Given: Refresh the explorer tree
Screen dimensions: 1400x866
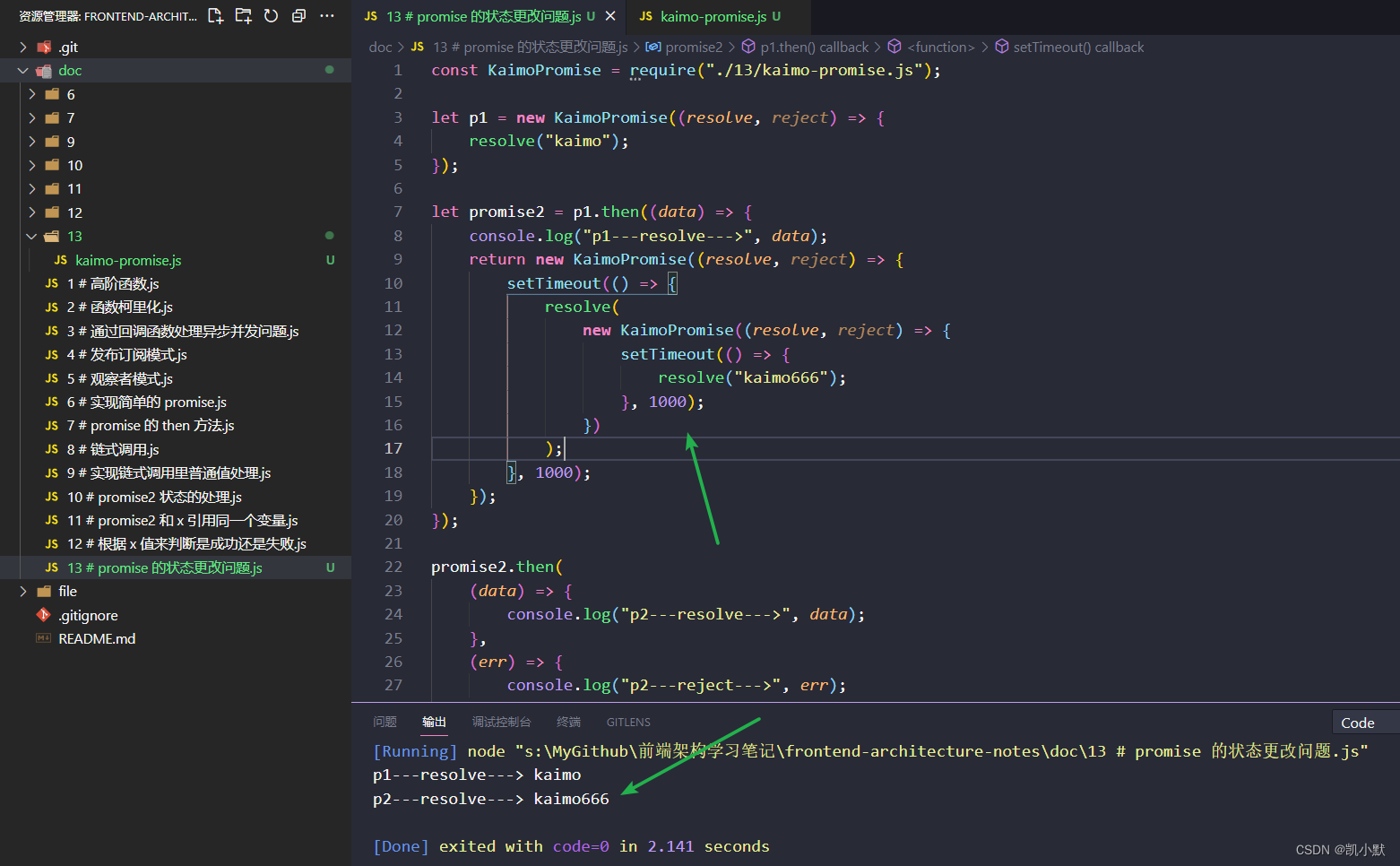Looking at the screenshot, I should [x=271, y=16].
